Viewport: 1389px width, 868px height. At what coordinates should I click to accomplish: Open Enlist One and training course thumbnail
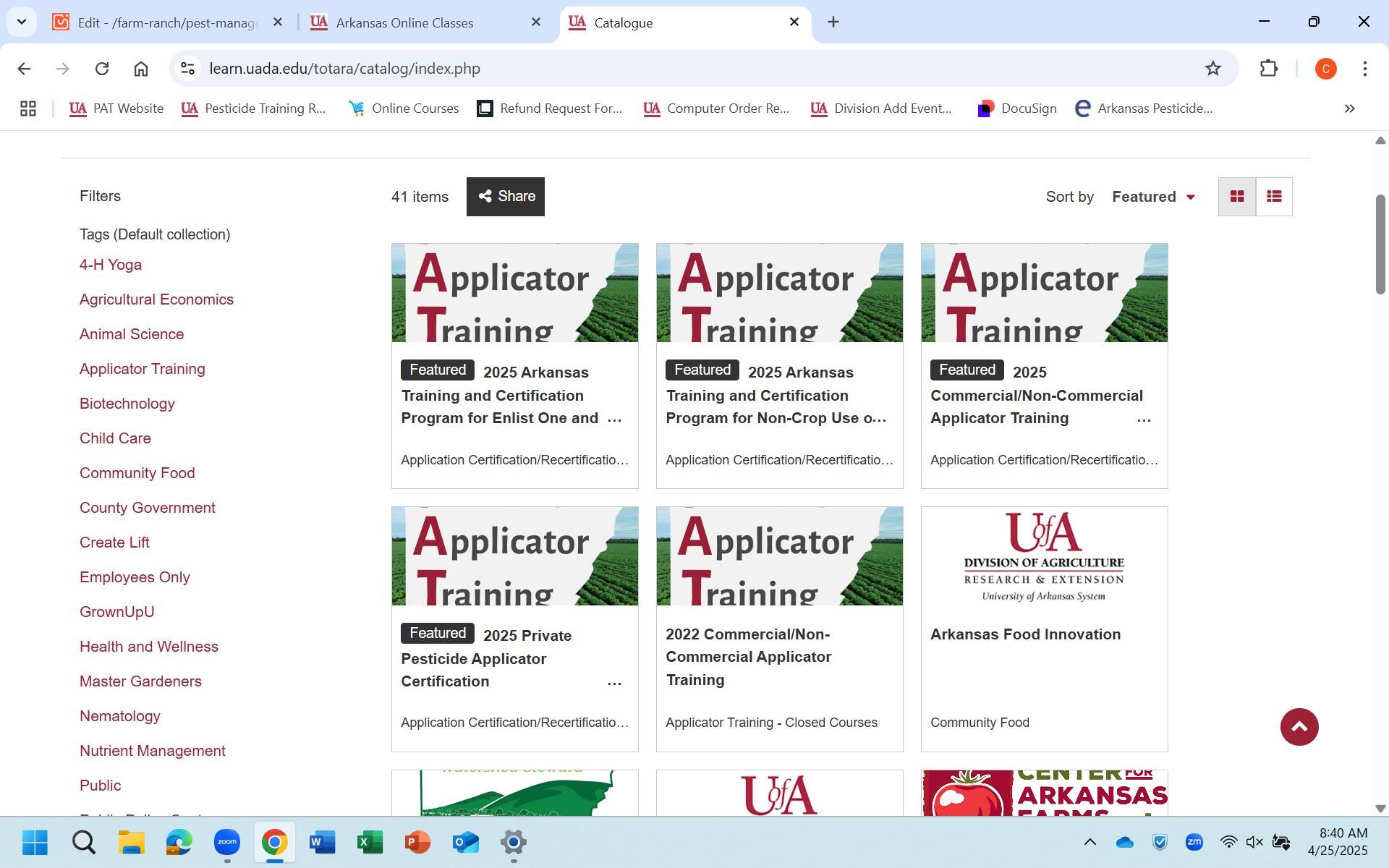click(x=515, y=293)
